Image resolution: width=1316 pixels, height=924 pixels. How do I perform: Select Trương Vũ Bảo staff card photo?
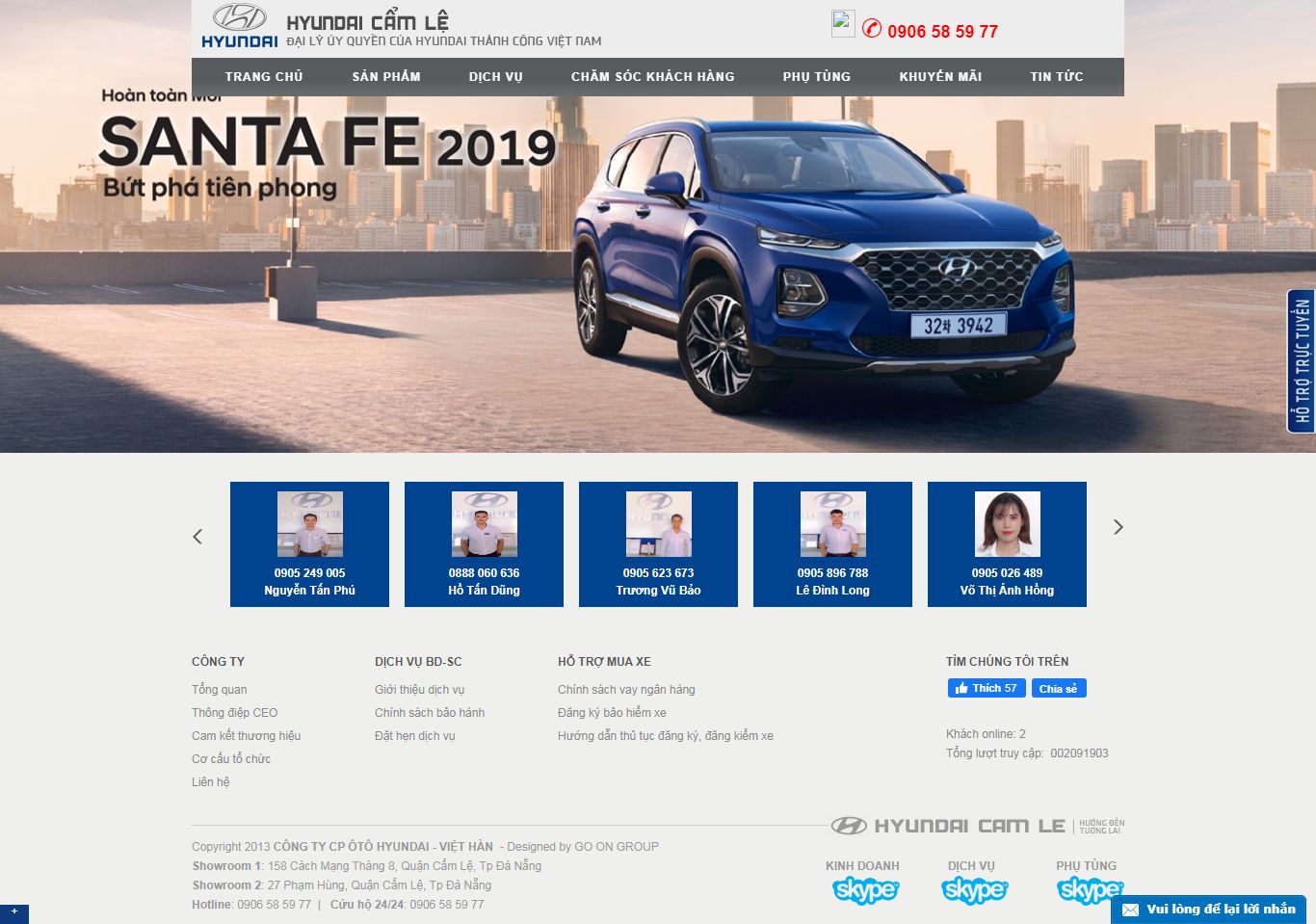point(659,524)
